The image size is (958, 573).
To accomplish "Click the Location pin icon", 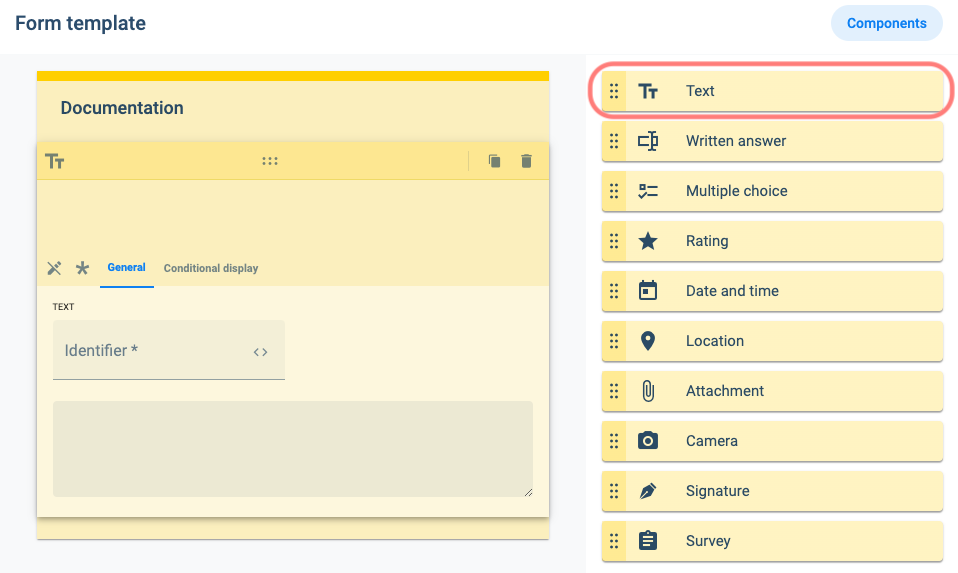I will pos(648,341).
